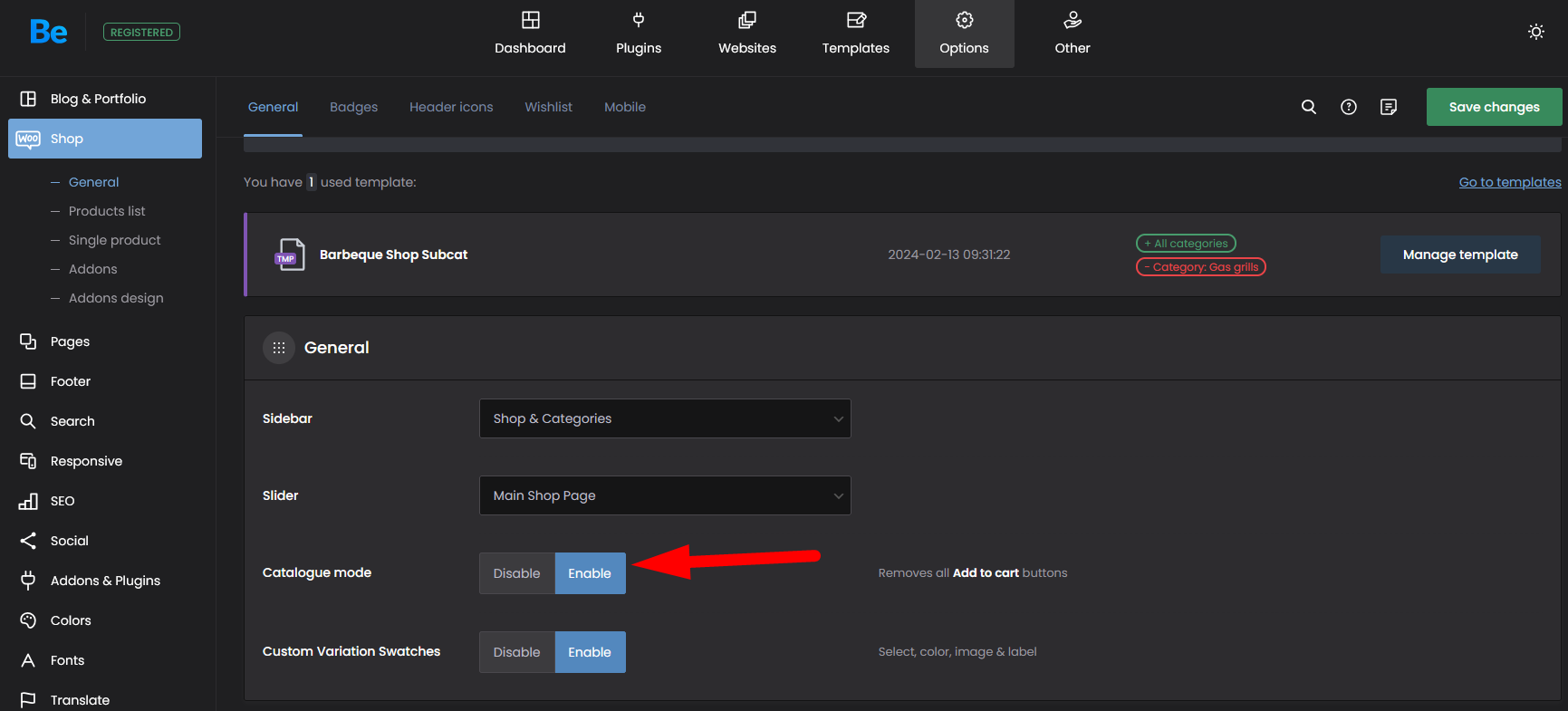Select the General tab
The height and width of the screenshot is (711, 1568).
pyautogui.click(x=274, y=107)
